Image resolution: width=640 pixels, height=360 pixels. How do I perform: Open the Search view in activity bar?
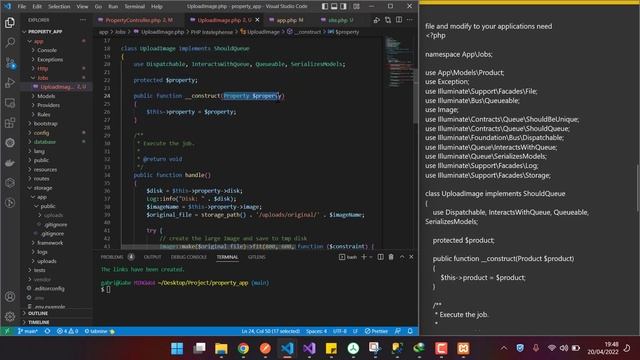(x=10, y=42)
